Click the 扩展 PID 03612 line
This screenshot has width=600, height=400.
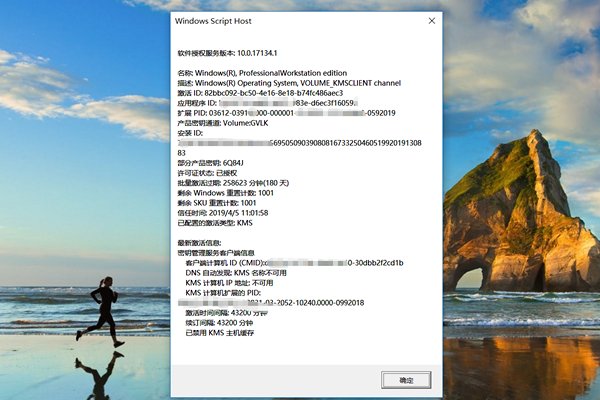(x=287, y=113)
